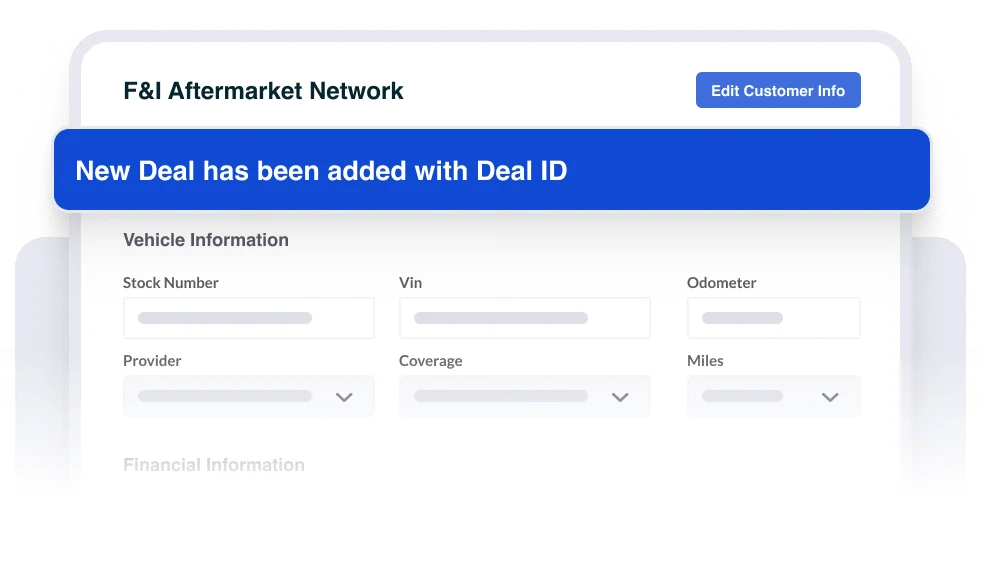Click the Miles field label
Screen dimensions: 981x588
705,361
